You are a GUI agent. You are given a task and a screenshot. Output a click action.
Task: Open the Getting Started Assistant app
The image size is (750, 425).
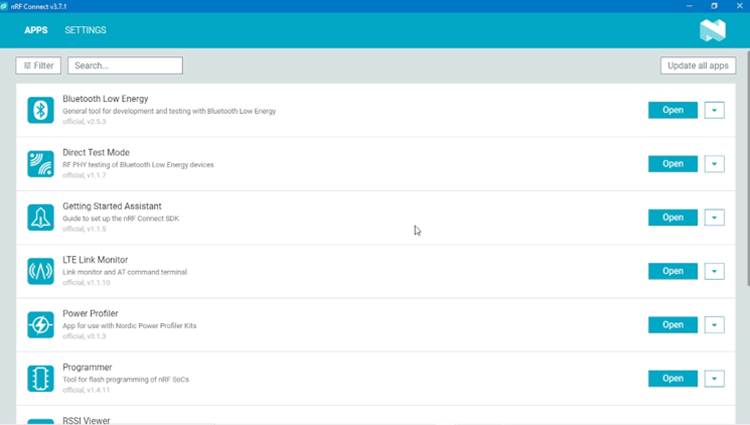point(673,218)
